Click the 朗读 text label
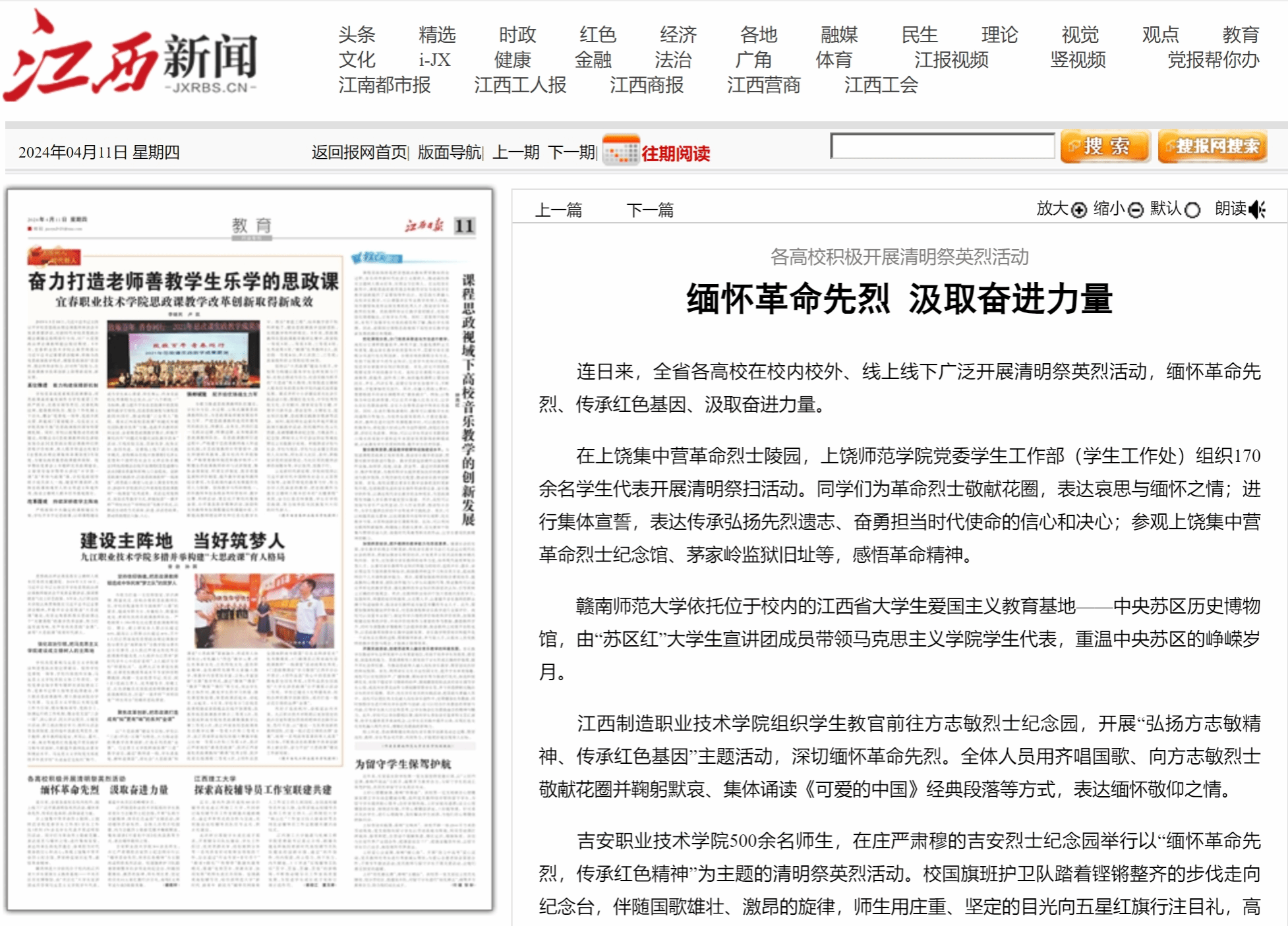Viewport: 1288px width, 926px height. pos(1231,209)
